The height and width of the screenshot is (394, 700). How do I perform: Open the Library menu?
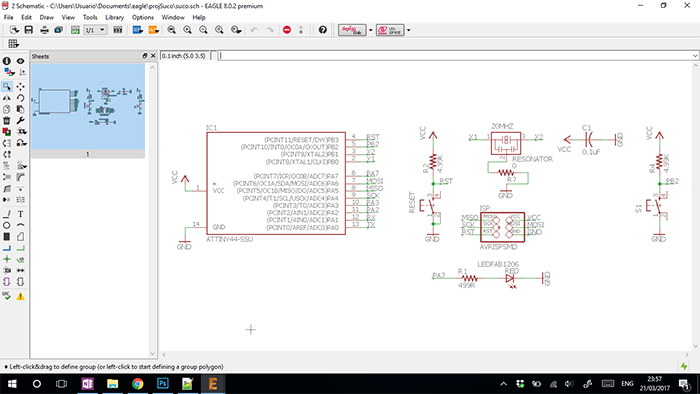point(114,17)
